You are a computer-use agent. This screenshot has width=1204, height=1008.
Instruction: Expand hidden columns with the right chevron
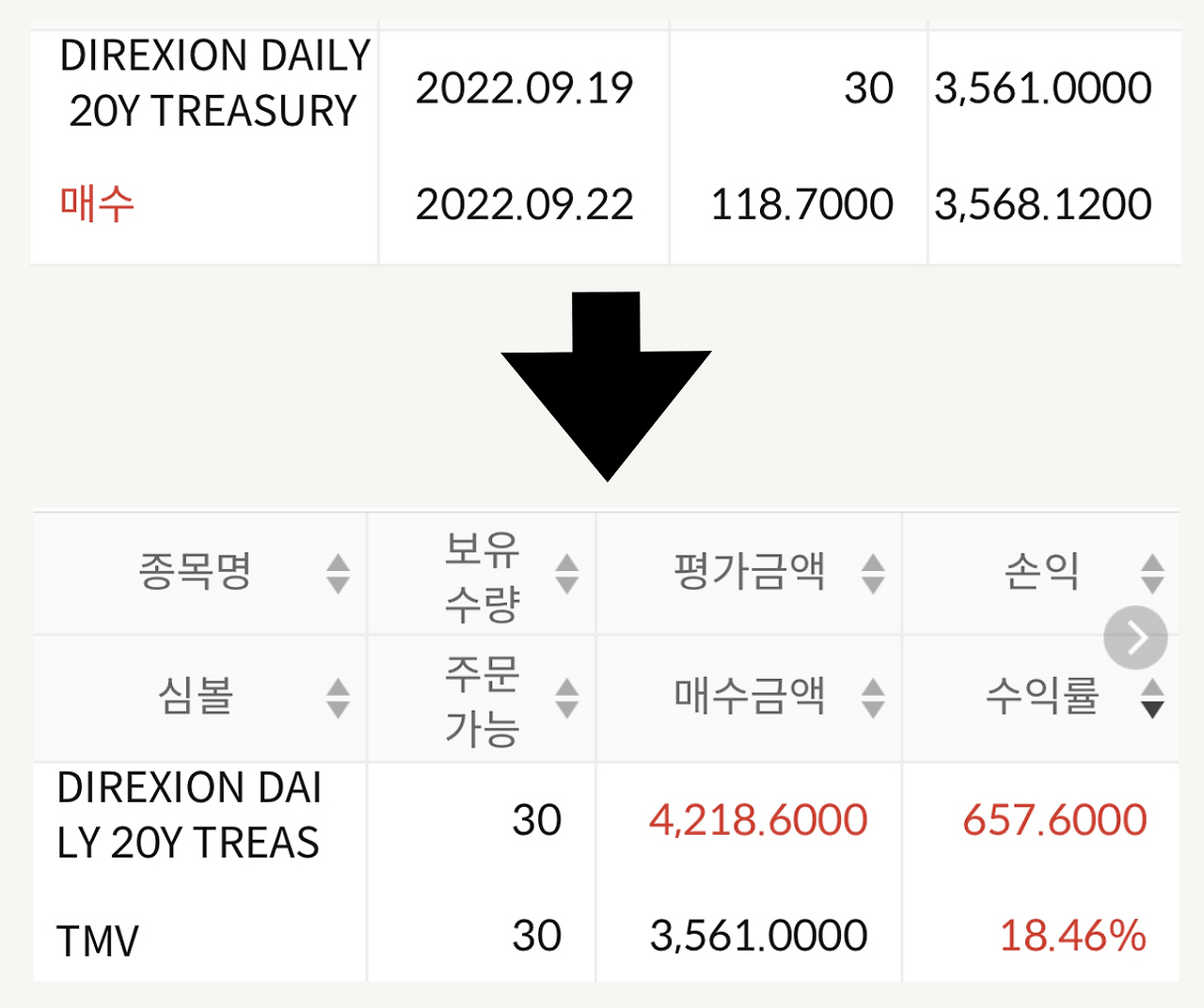coord(1135,637)
